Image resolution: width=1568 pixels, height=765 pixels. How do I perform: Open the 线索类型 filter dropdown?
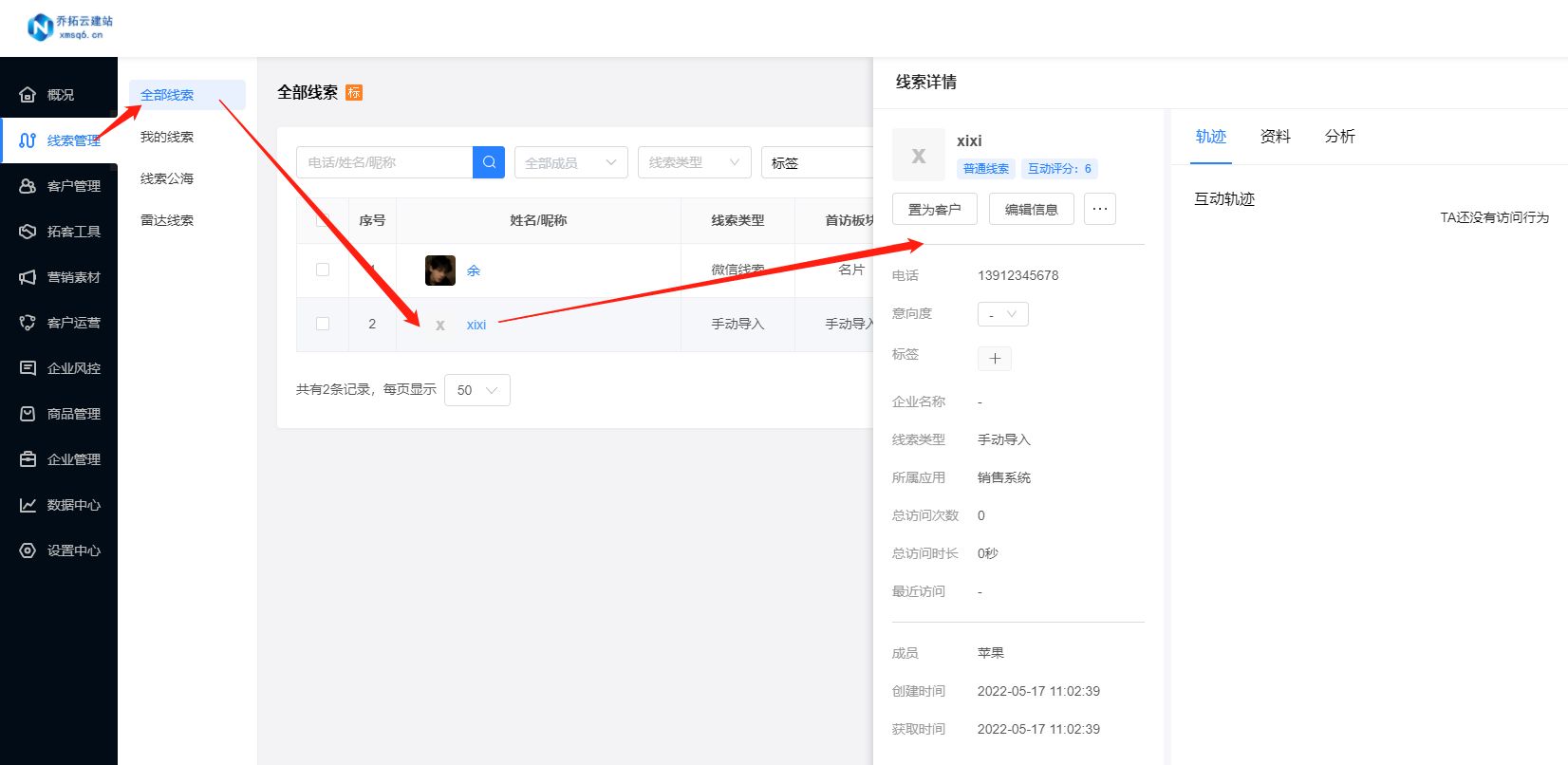pos(695,162)
